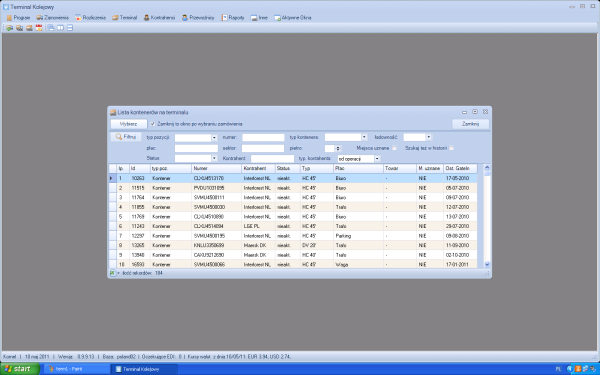Open the Kontrahenci menu
Screen dimensions: 600x375
pyautogui.click(x=159, y=18)
